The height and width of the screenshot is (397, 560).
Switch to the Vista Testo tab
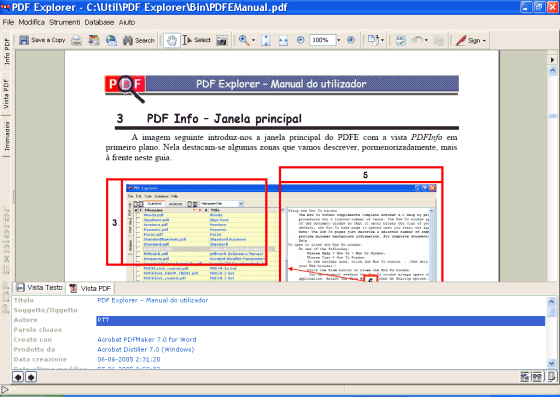[x=40, y=287]
